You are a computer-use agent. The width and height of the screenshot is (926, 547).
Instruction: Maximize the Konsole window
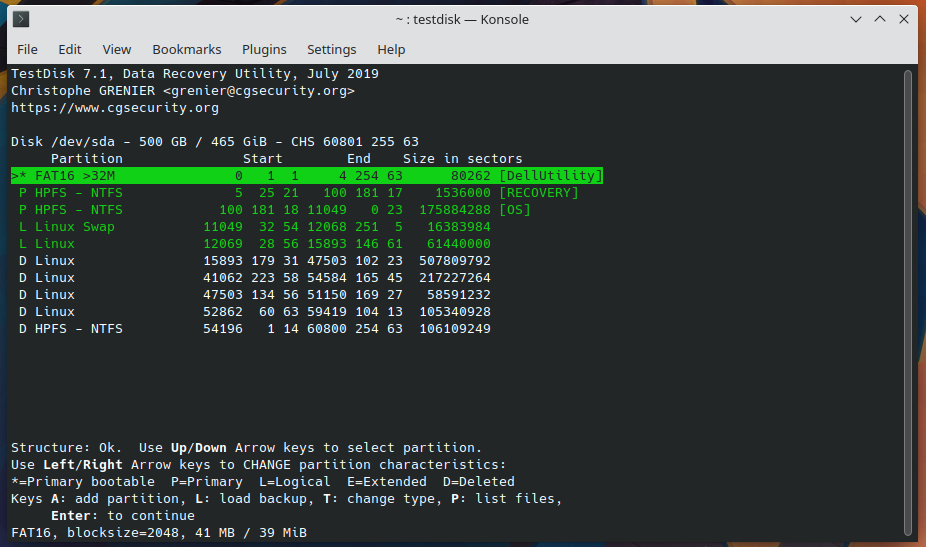click(880, 19)
